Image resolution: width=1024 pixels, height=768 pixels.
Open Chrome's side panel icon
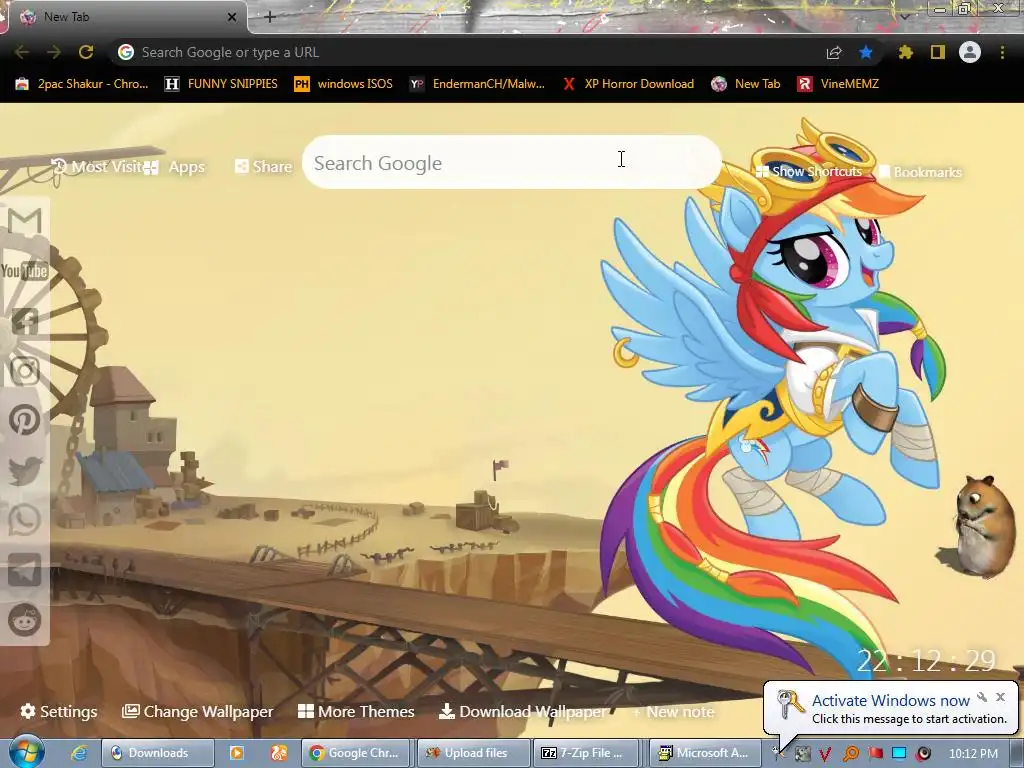pos(938,52)
